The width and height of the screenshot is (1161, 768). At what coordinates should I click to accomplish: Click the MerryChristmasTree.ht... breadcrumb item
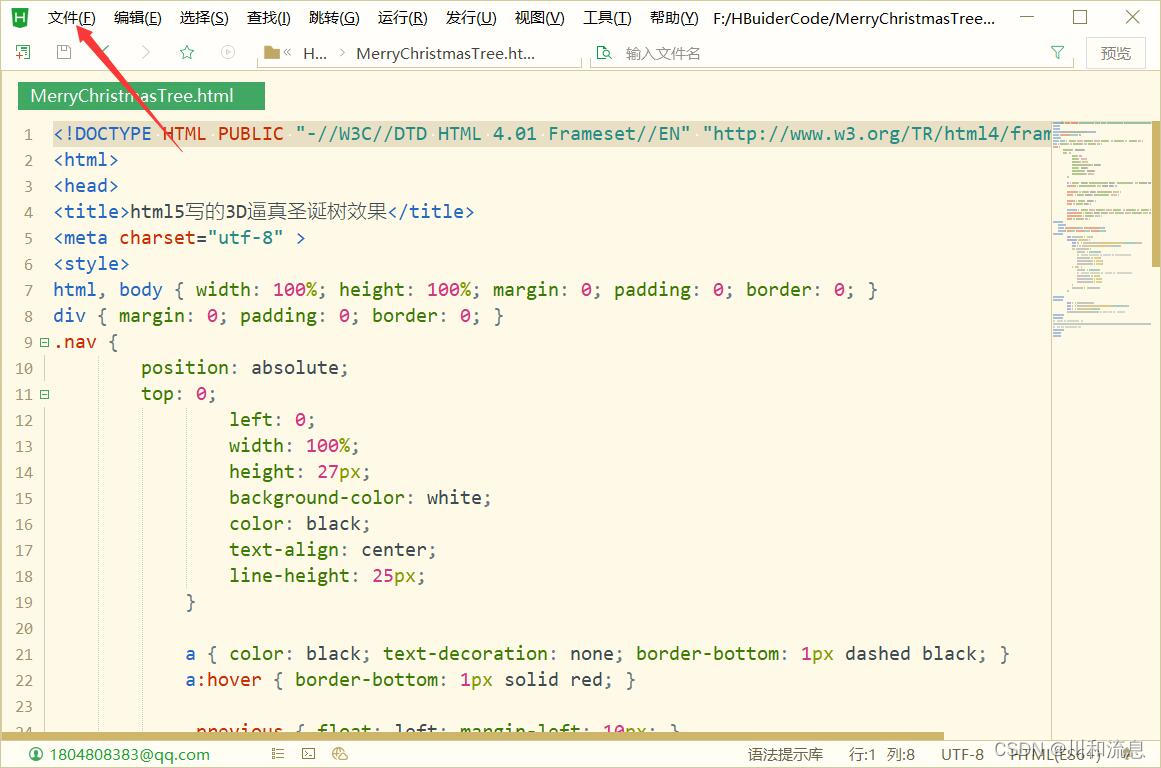[445, 53]
